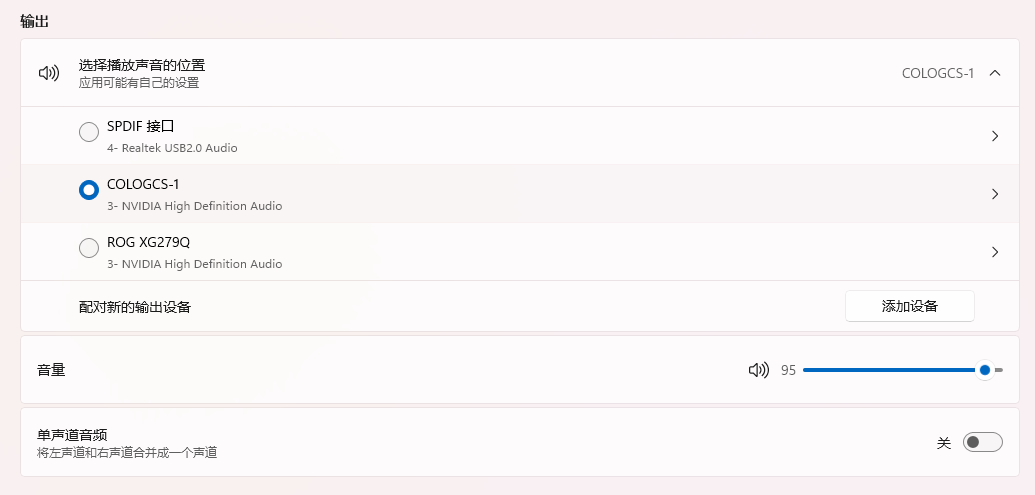
Task: Select COLOGCS-1 radio button
Action: tap(89, 190)
